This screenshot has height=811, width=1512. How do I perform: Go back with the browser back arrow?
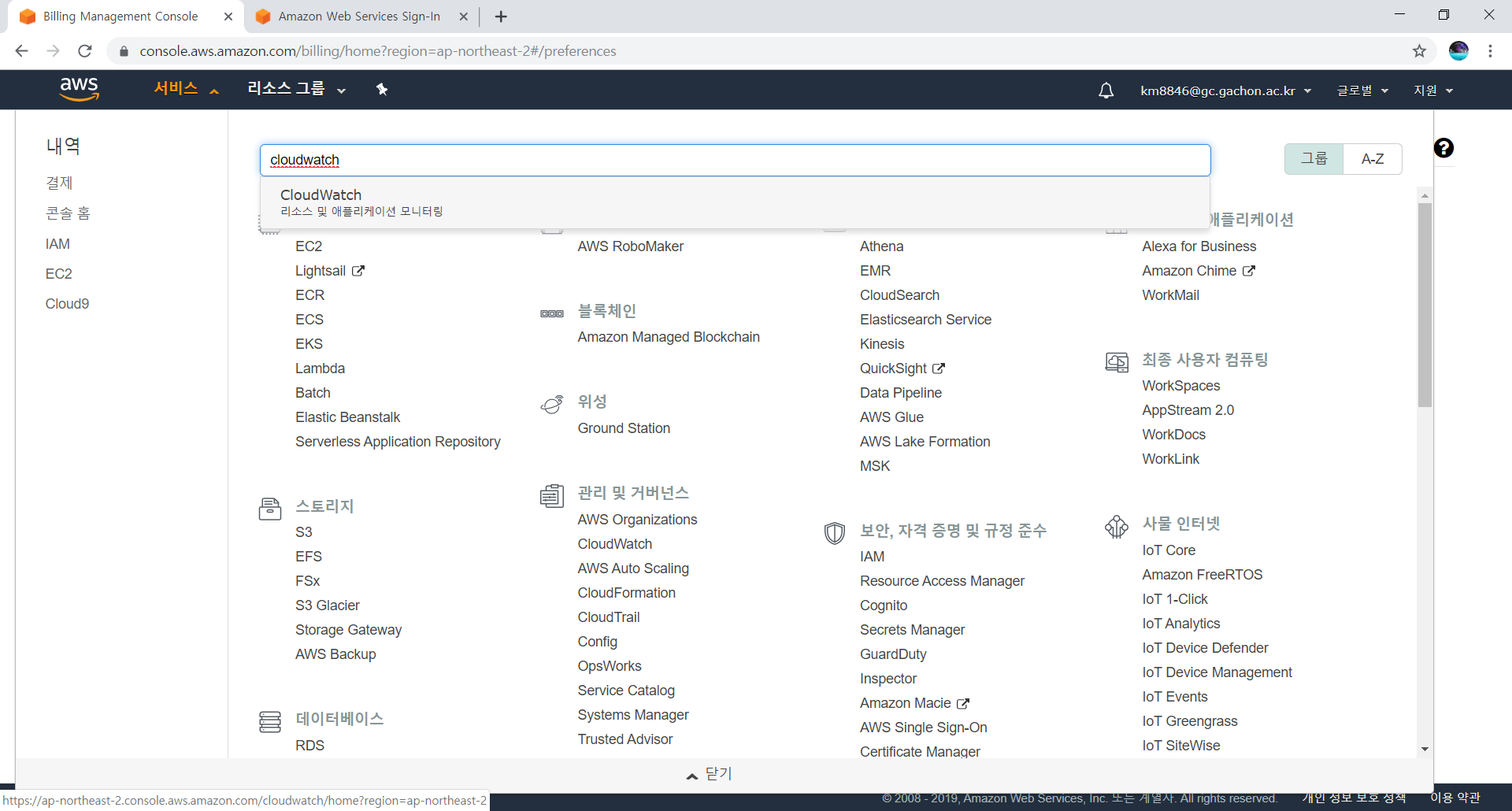tap(21, 51)
